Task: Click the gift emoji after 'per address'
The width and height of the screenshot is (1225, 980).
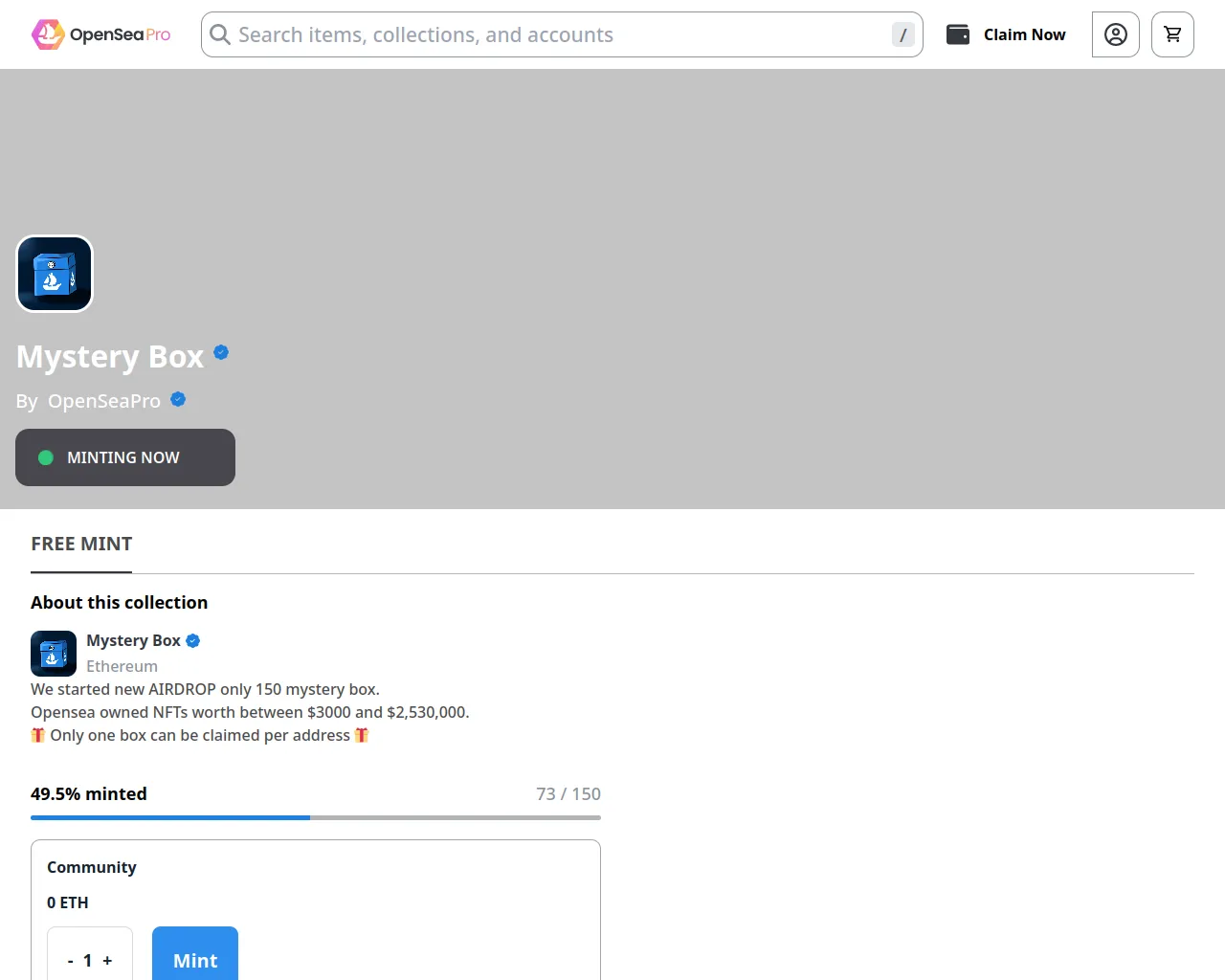Action: coord(362,735)
